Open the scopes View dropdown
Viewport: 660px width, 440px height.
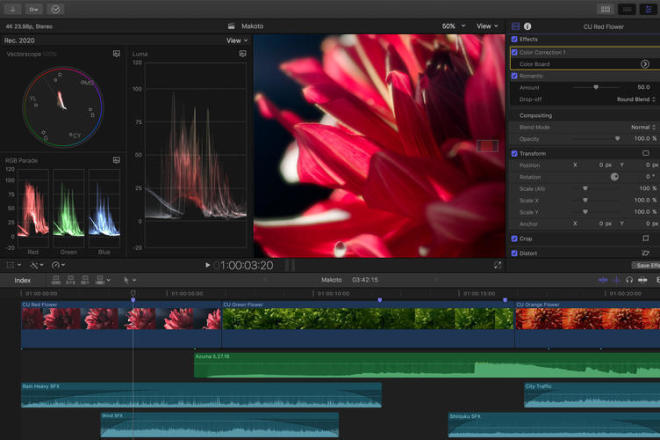(x=237, y=40)
